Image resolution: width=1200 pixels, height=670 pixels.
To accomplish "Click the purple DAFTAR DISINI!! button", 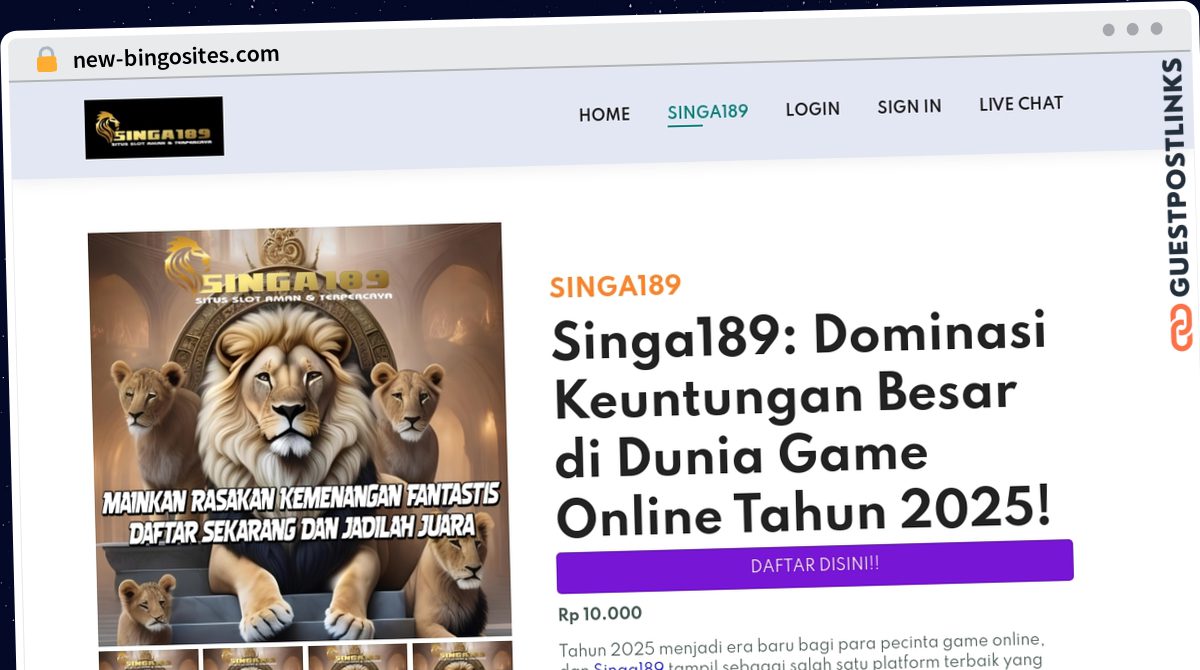I will click(815, 565).
